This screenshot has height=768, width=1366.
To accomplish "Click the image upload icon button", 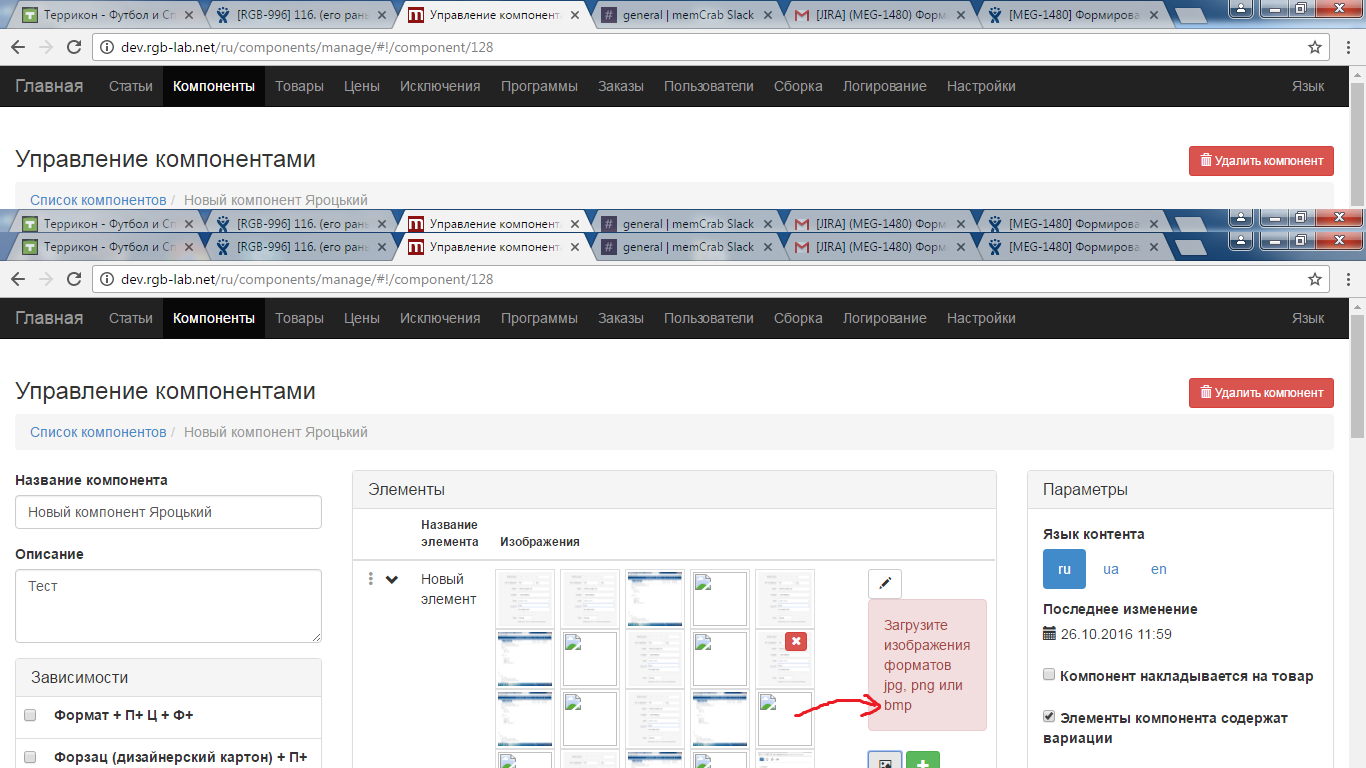I will pyautogui.click(x=884, y=762).
